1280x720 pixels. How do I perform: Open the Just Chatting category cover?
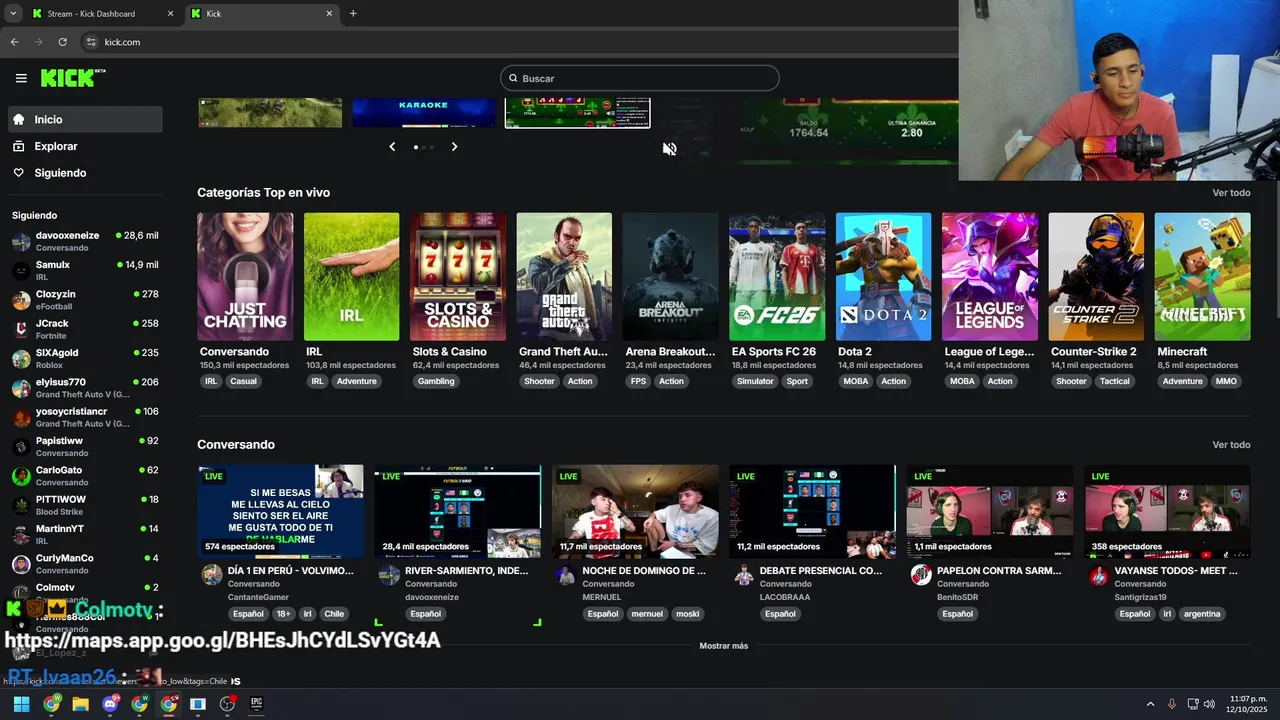click(245, 276)
